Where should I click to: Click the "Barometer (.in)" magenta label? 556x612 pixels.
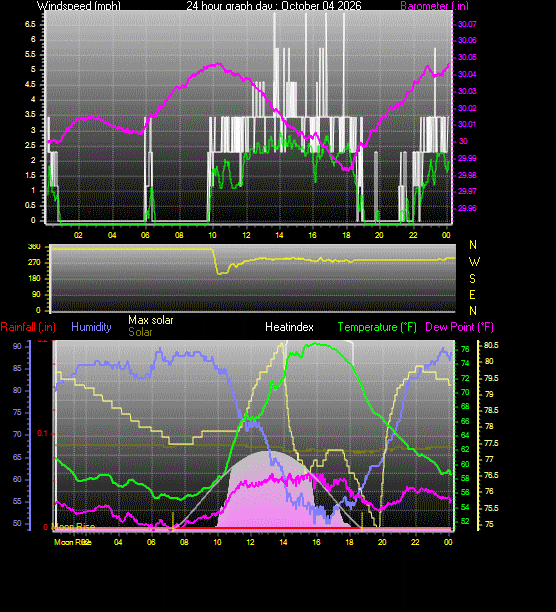point(435,5)
